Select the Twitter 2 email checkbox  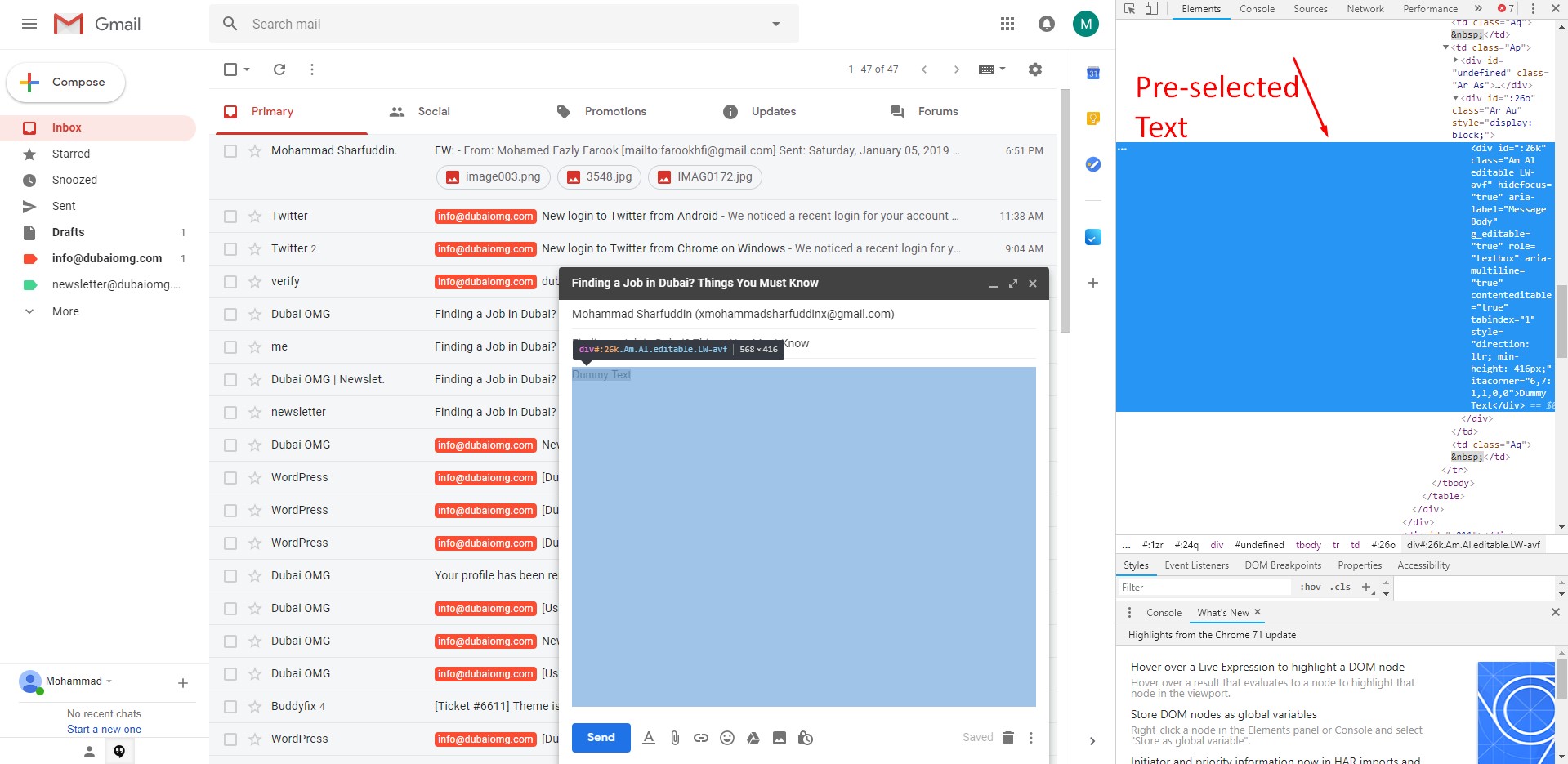point(230,249)
